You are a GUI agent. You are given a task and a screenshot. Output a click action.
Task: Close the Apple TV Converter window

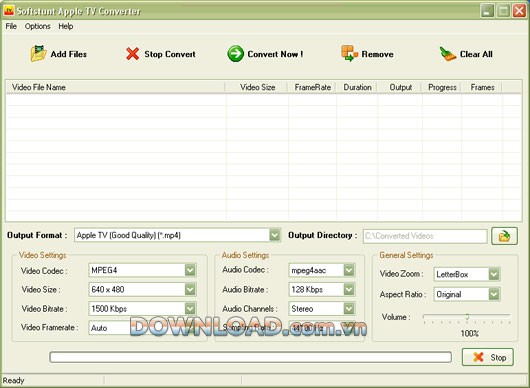[x=519, y=11]
